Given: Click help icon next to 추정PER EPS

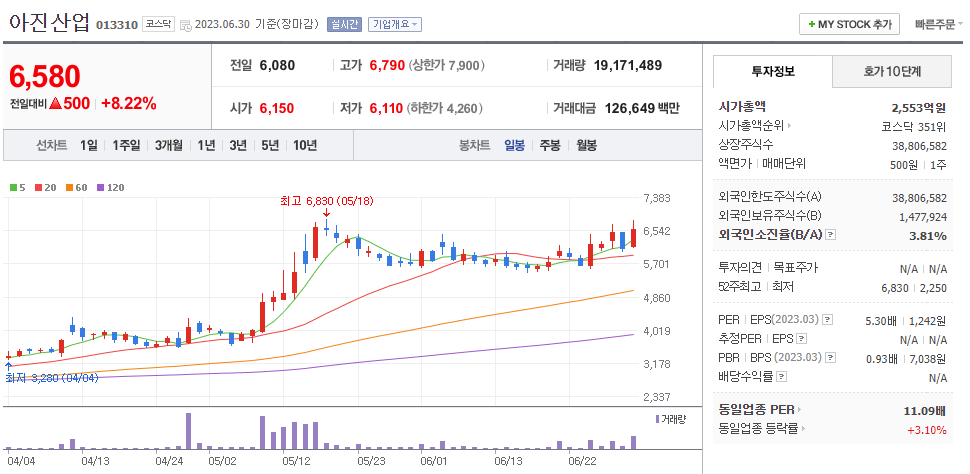Looking at the screenshot, I should [802, 339].
